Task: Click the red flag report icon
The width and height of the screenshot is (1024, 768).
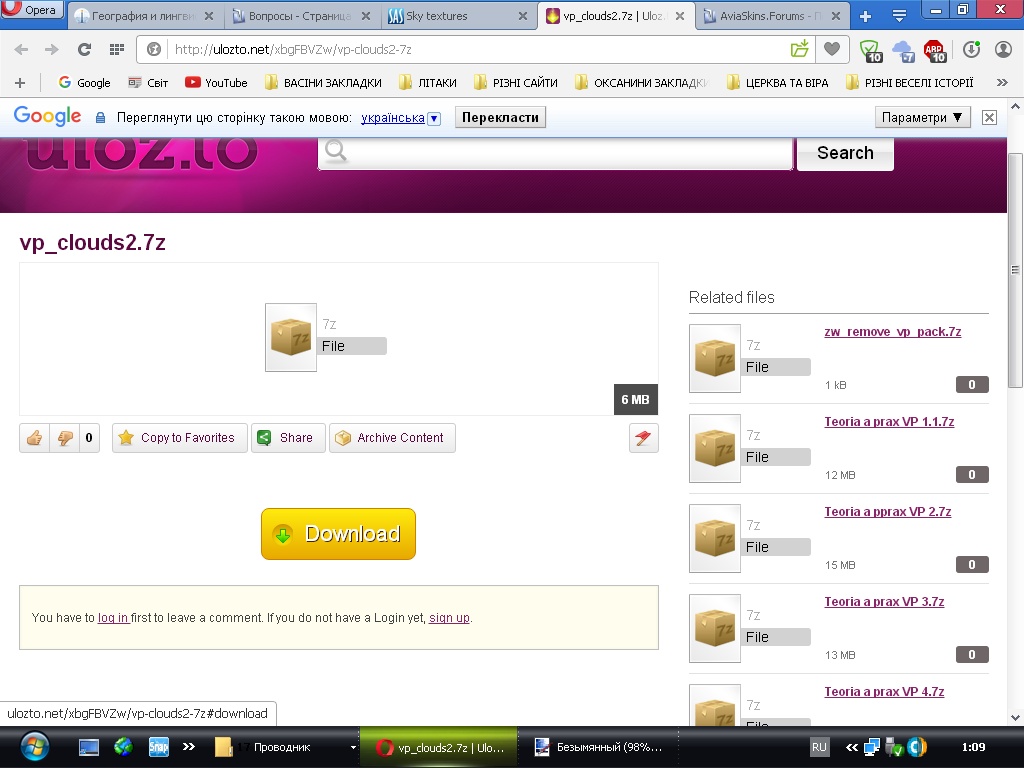Action: [x=643, y=438]
